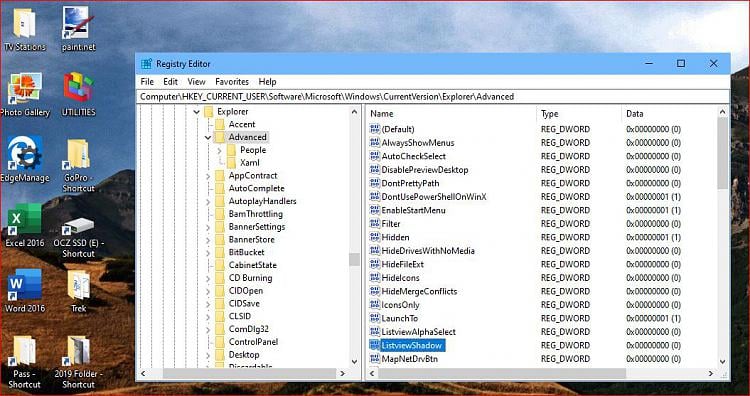Image resolution: width=750 pixels, height=396 pixels.
Task: Open the Edit menu
Action: point(170,82)
